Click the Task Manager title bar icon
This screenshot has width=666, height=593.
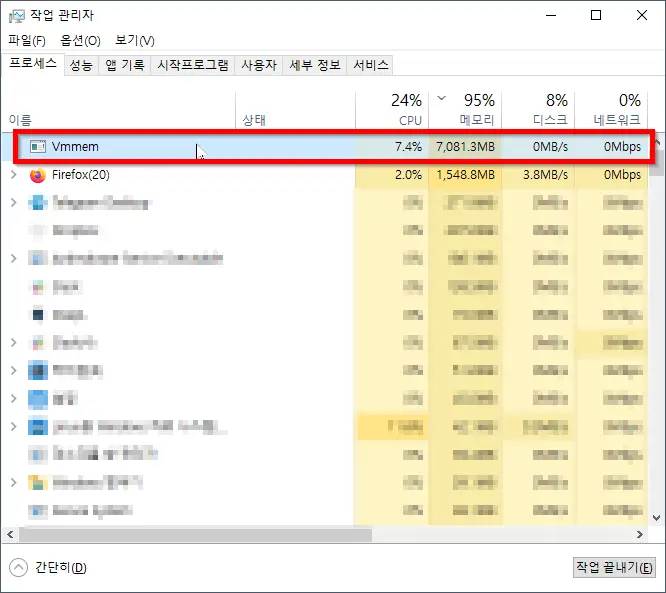tap(17, 16)
